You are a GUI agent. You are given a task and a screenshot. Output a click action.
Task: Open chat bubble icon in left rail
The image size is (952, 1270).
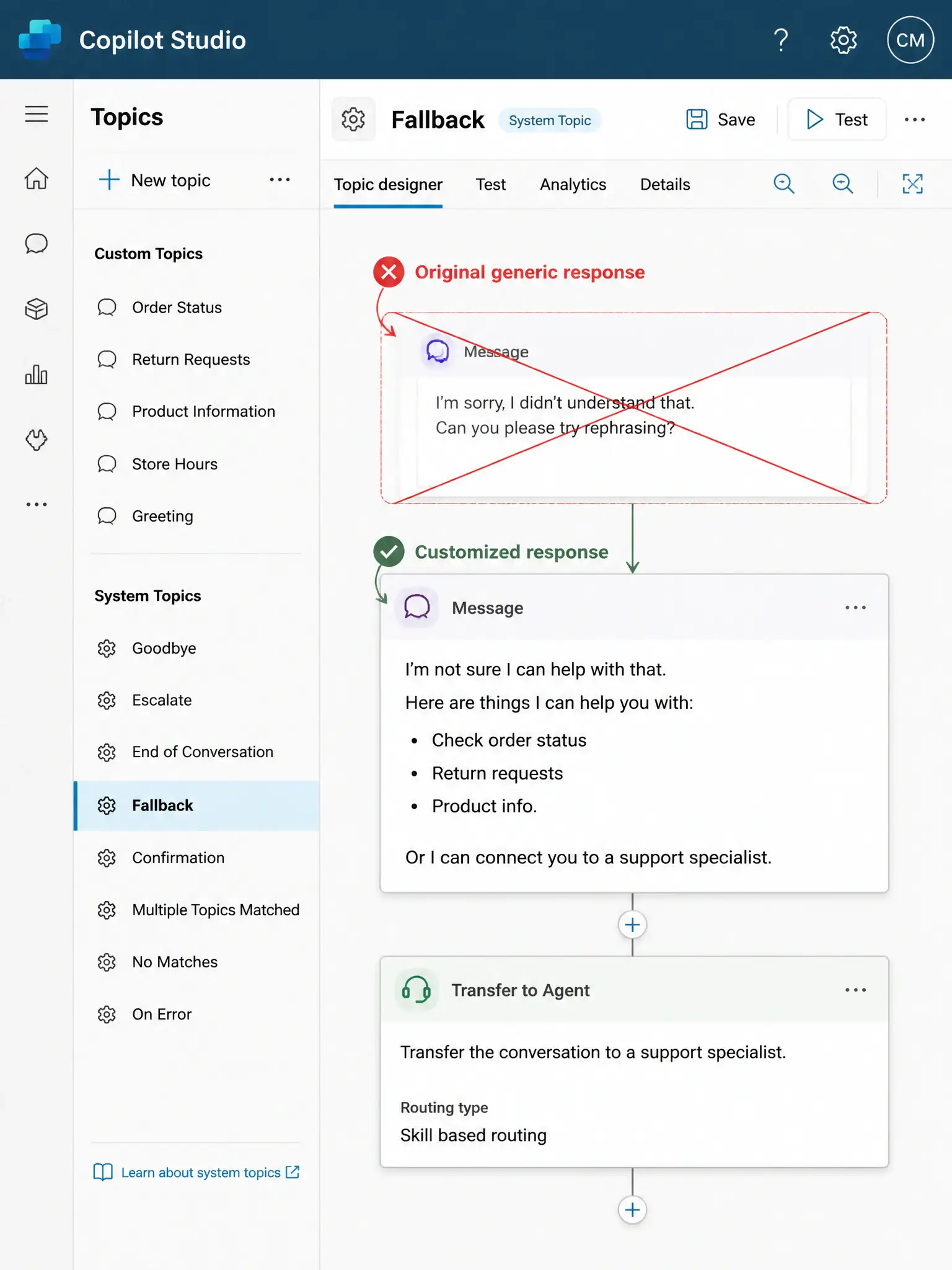37,244
